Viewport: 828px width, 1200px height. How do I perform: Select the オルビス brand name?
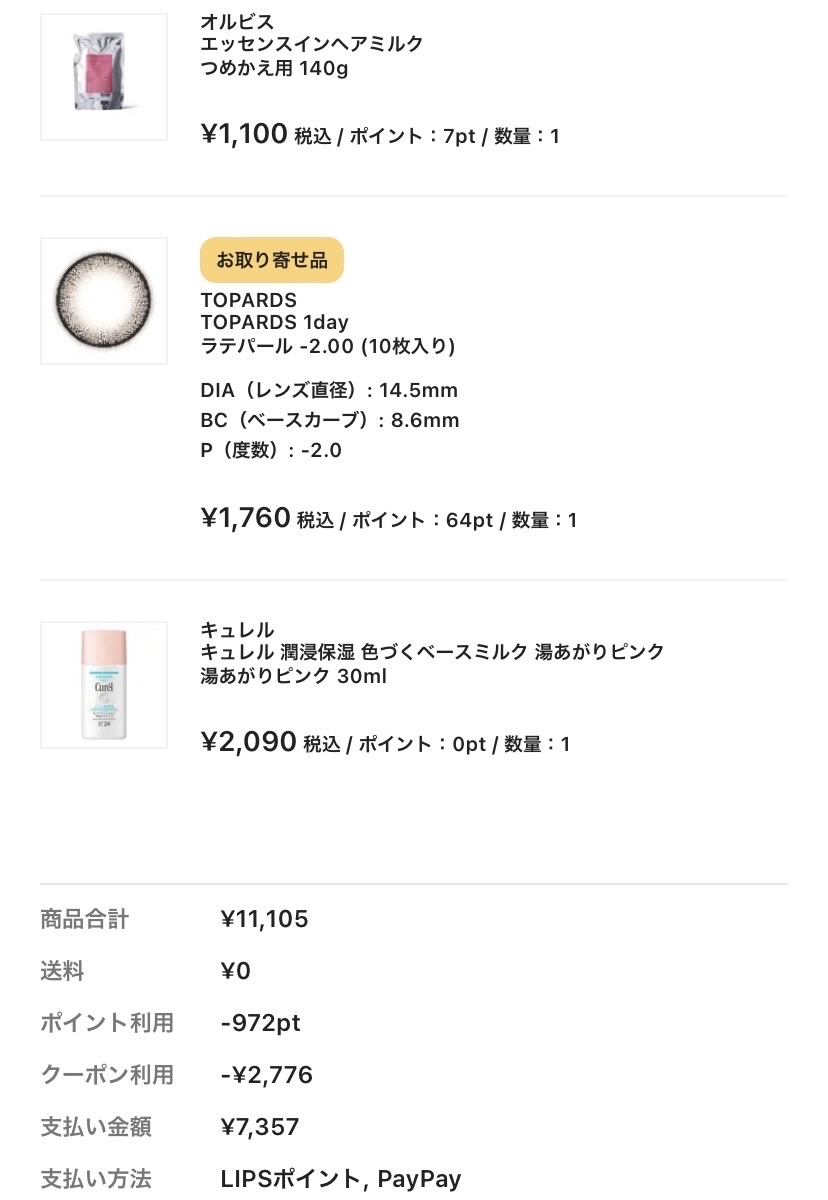pos(237,21)
